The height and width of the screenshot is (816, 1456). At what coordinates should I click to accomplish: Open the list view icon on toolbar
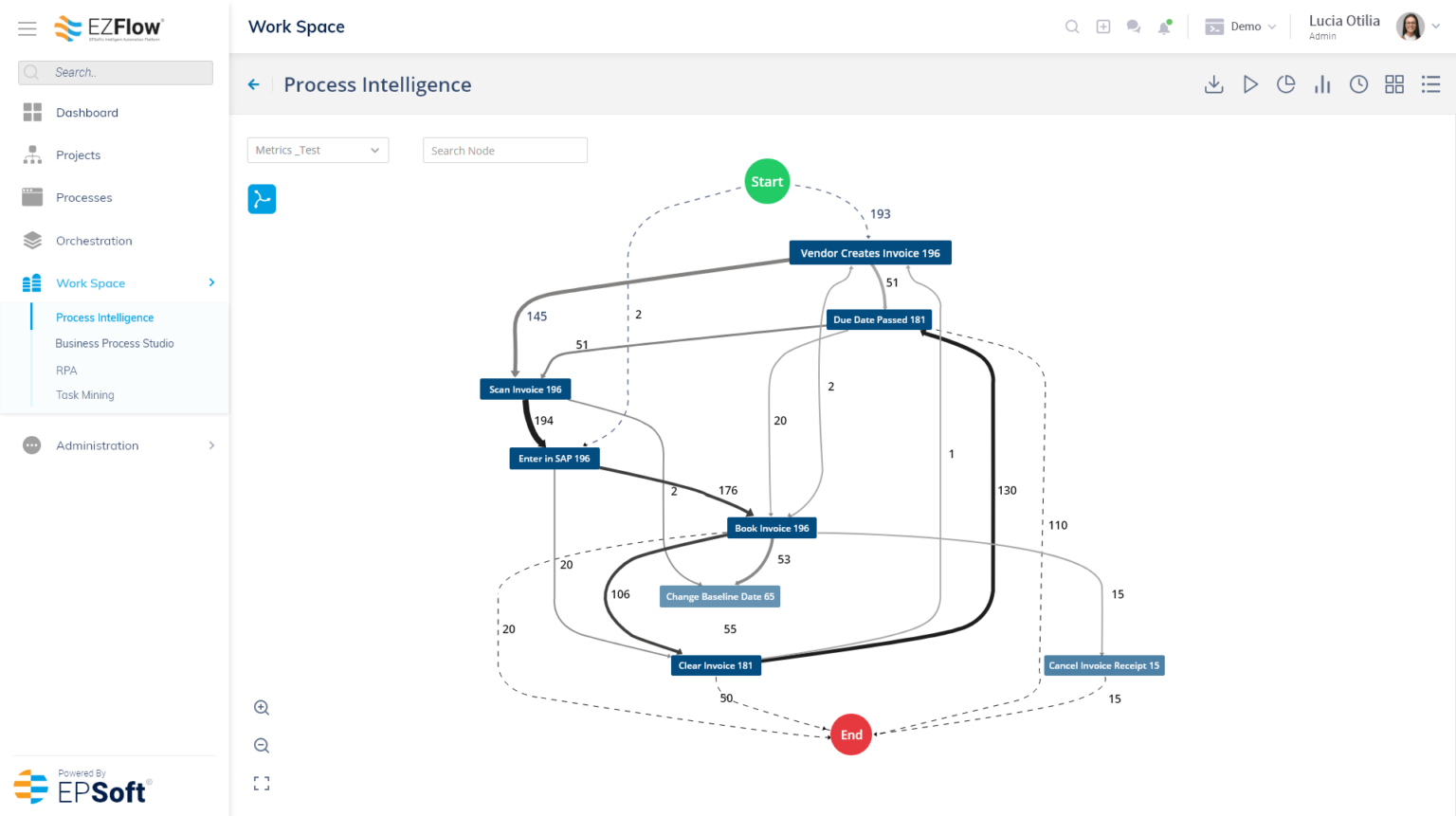(1430, 84)
